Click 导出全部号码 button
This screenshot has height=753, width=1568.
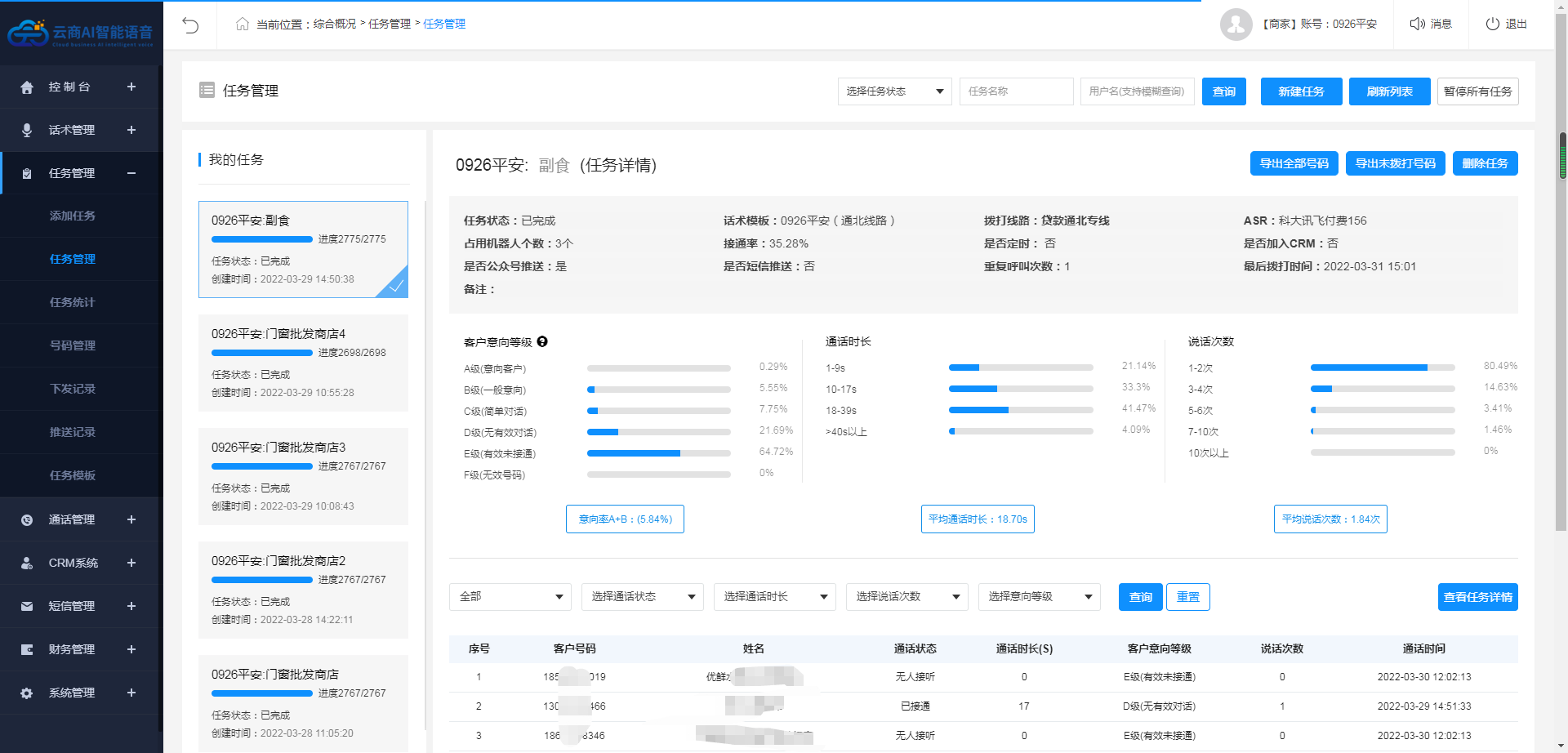pos(1294,163)
